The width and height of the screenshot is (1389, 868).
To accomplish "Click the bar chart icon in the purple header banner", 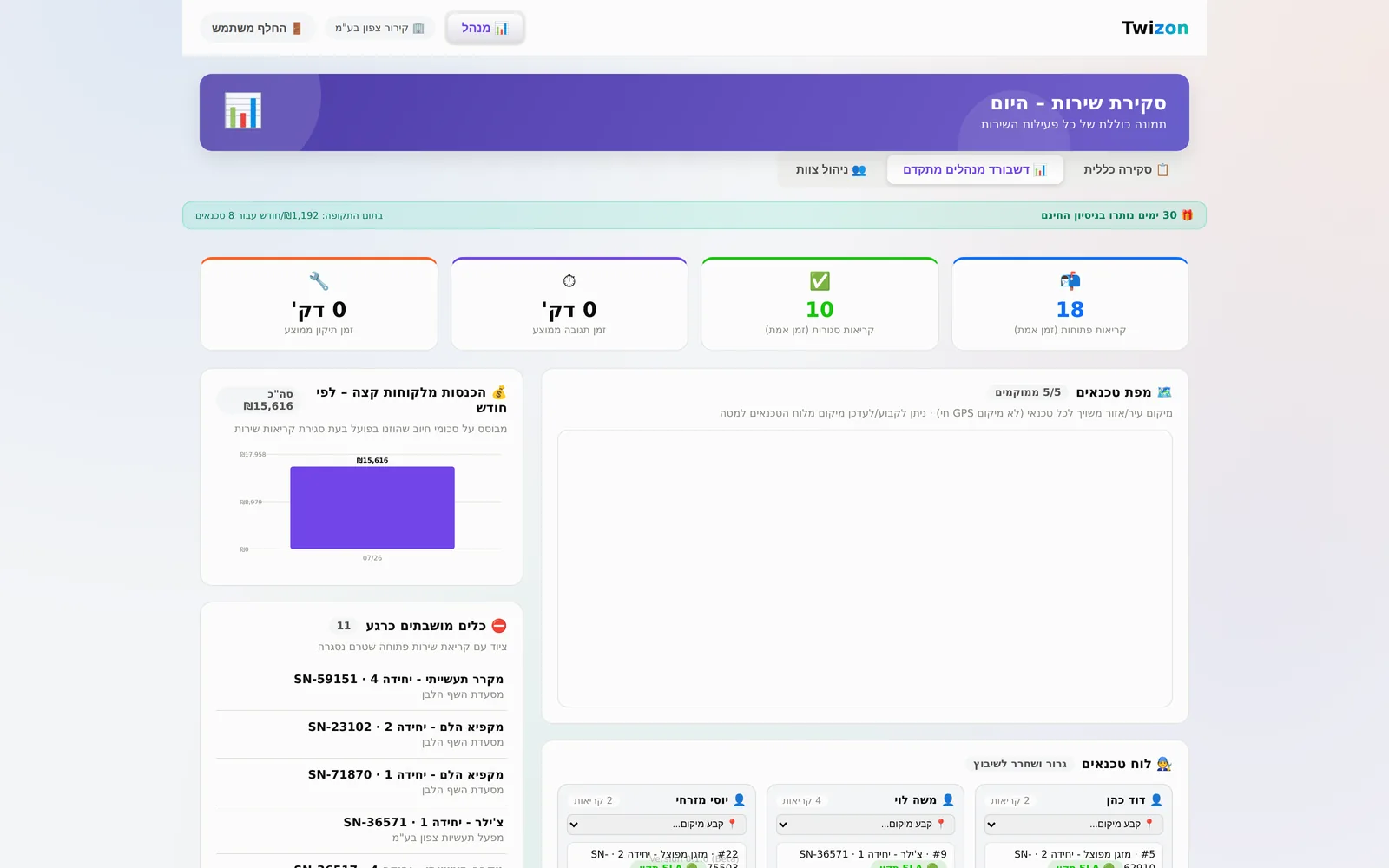I will (243, 111).
